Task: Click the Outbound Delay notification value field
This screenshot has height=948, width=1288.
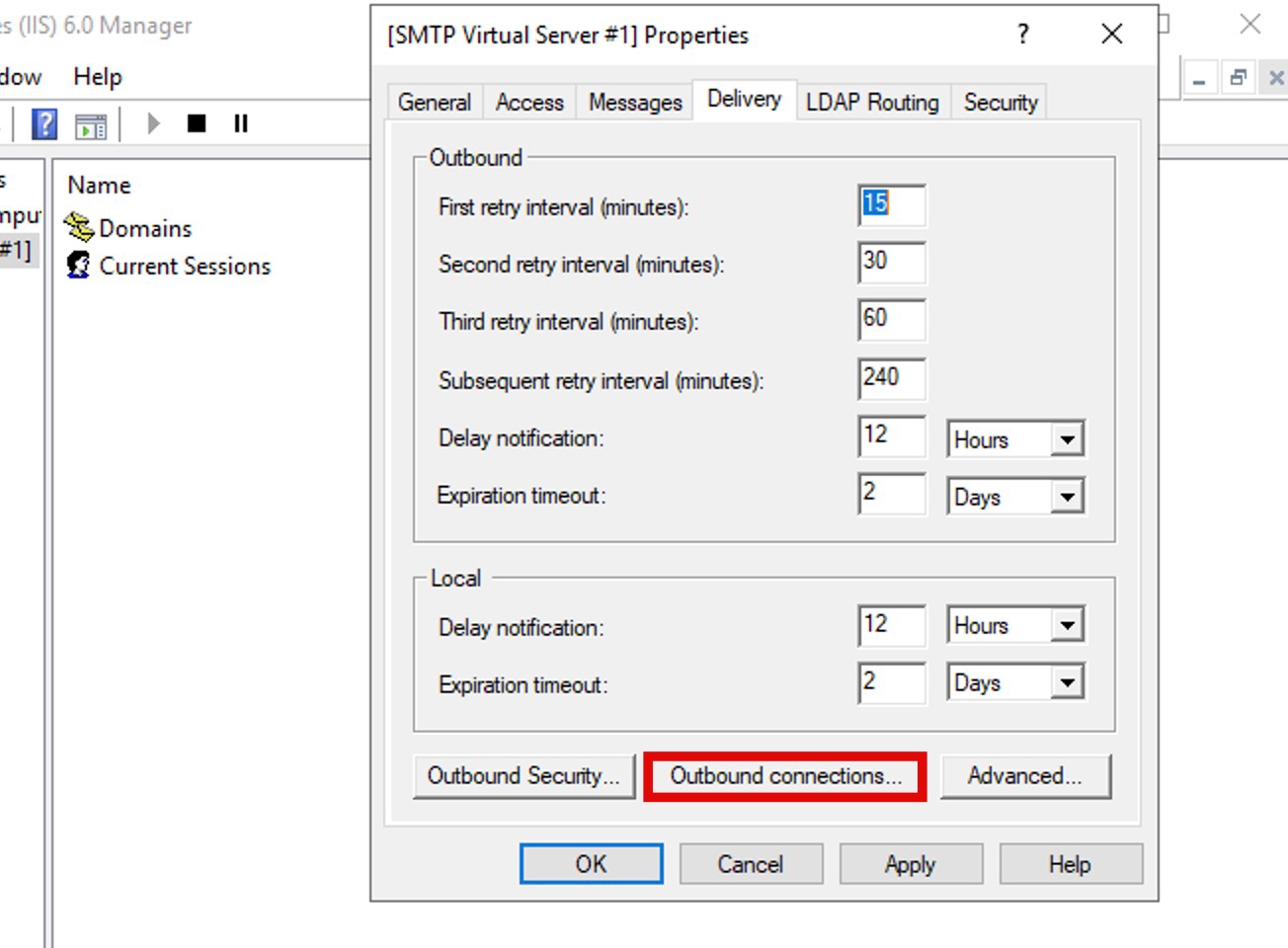Action: (892, 436)
